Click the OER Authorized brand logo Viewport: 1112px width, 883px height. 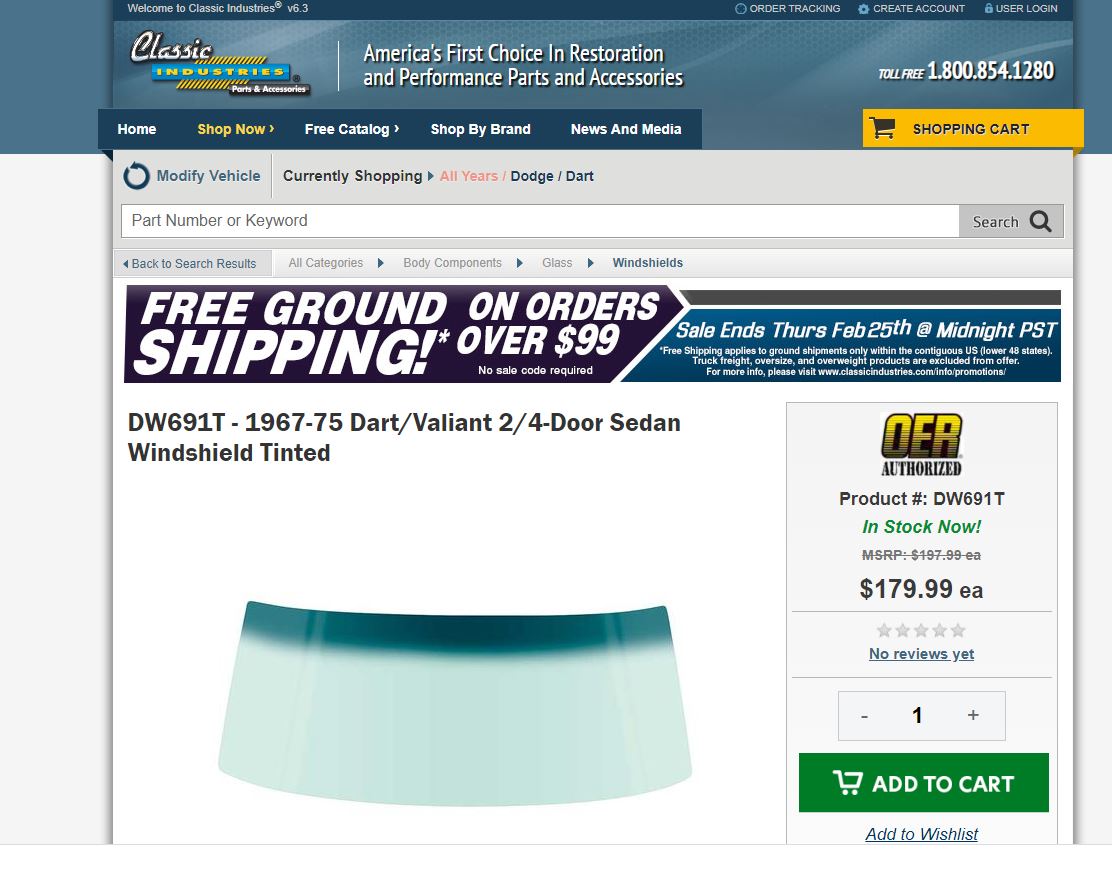[921, 445]
